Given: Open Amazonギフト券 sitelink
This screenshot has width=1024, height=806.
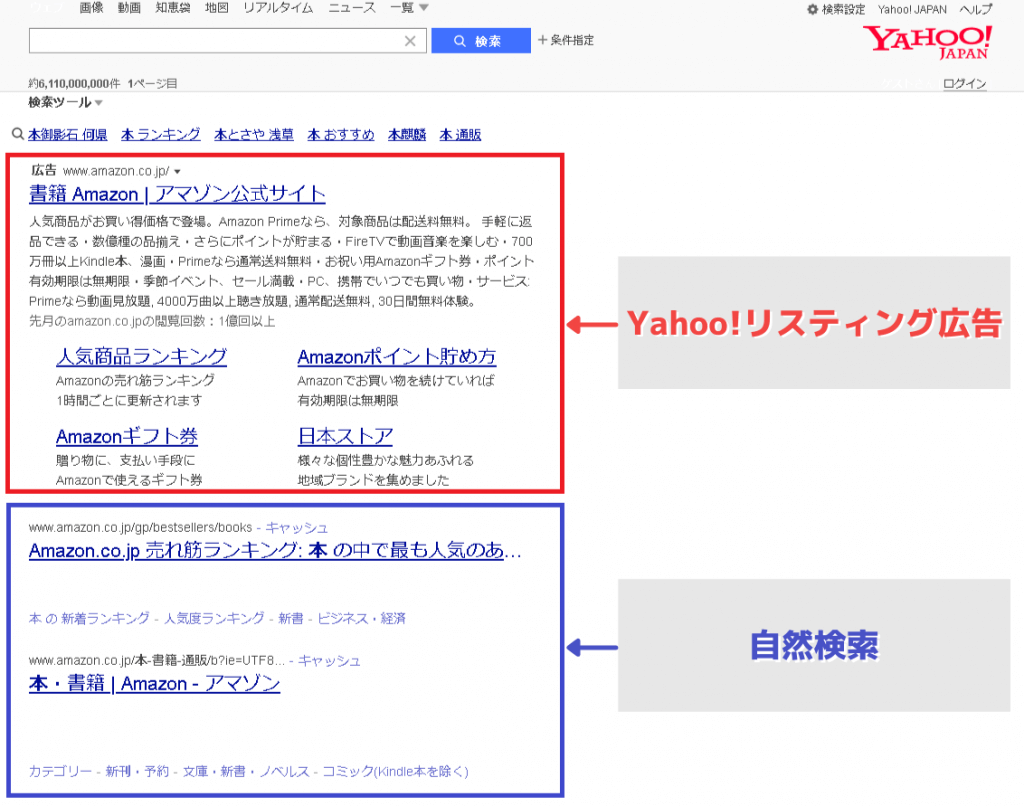Looking at the screenshot, I should (x=127, y=436).
